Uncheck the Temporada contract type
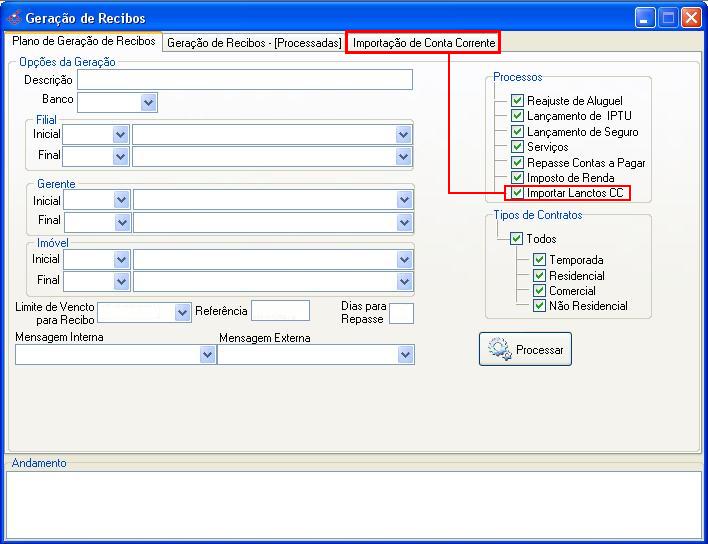 click(539, 260)
